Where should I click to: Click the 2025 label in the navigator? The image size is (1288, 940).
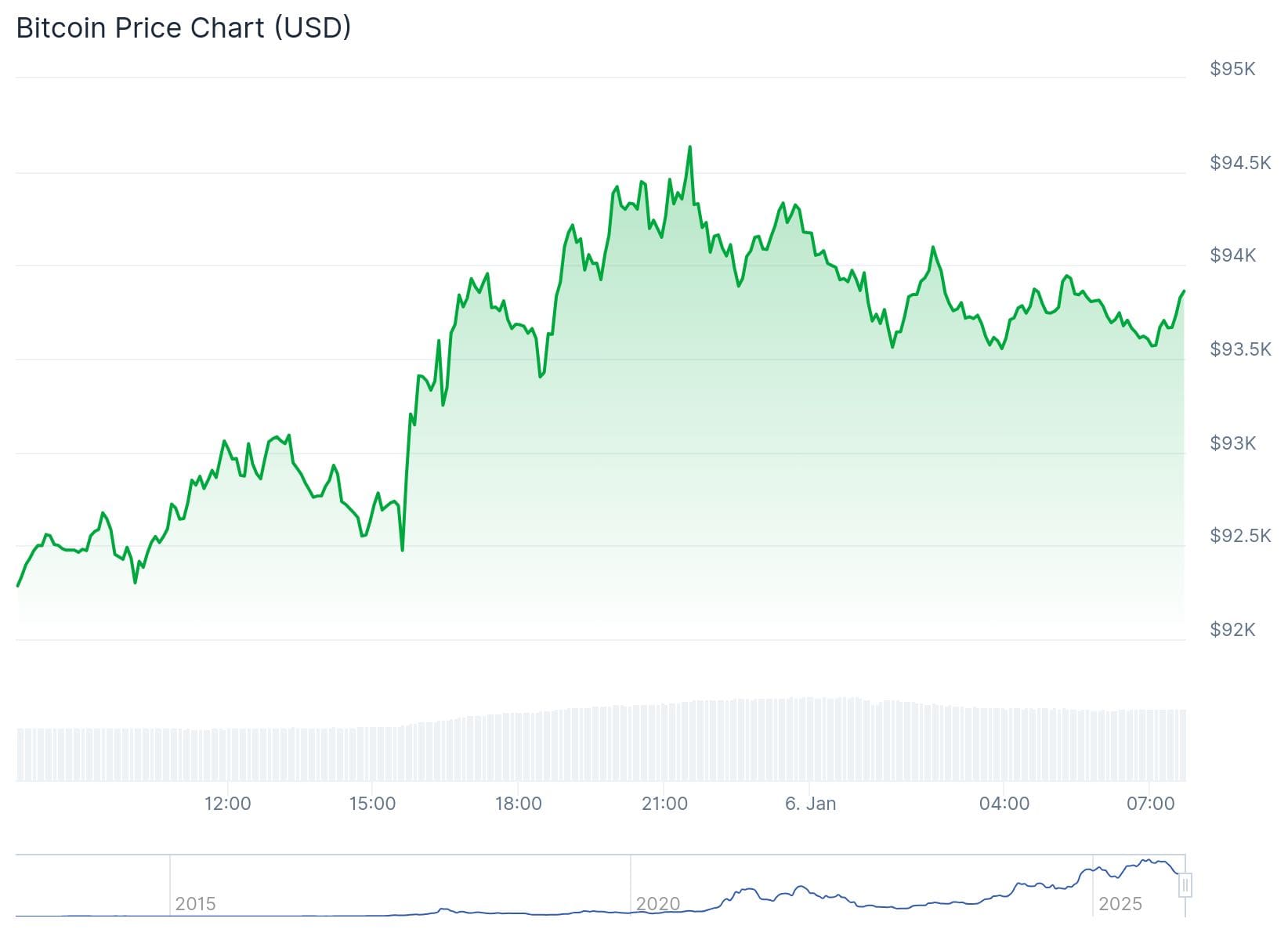click(x=1120, y=904)
